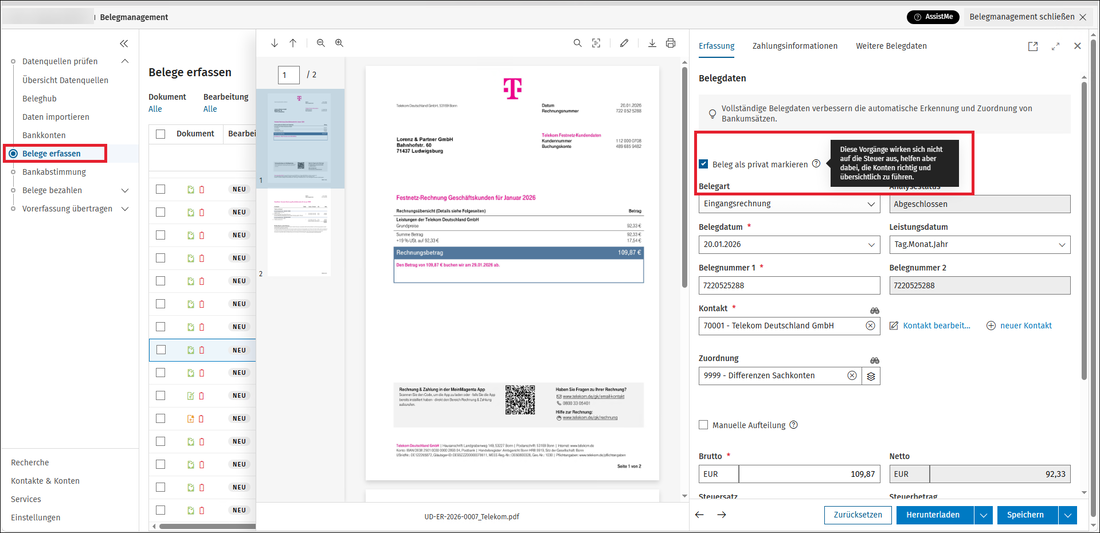Open Herunterladen split-button arrow
The width and height of the screenshot is (1100, 533).
(x=984, y=515)
